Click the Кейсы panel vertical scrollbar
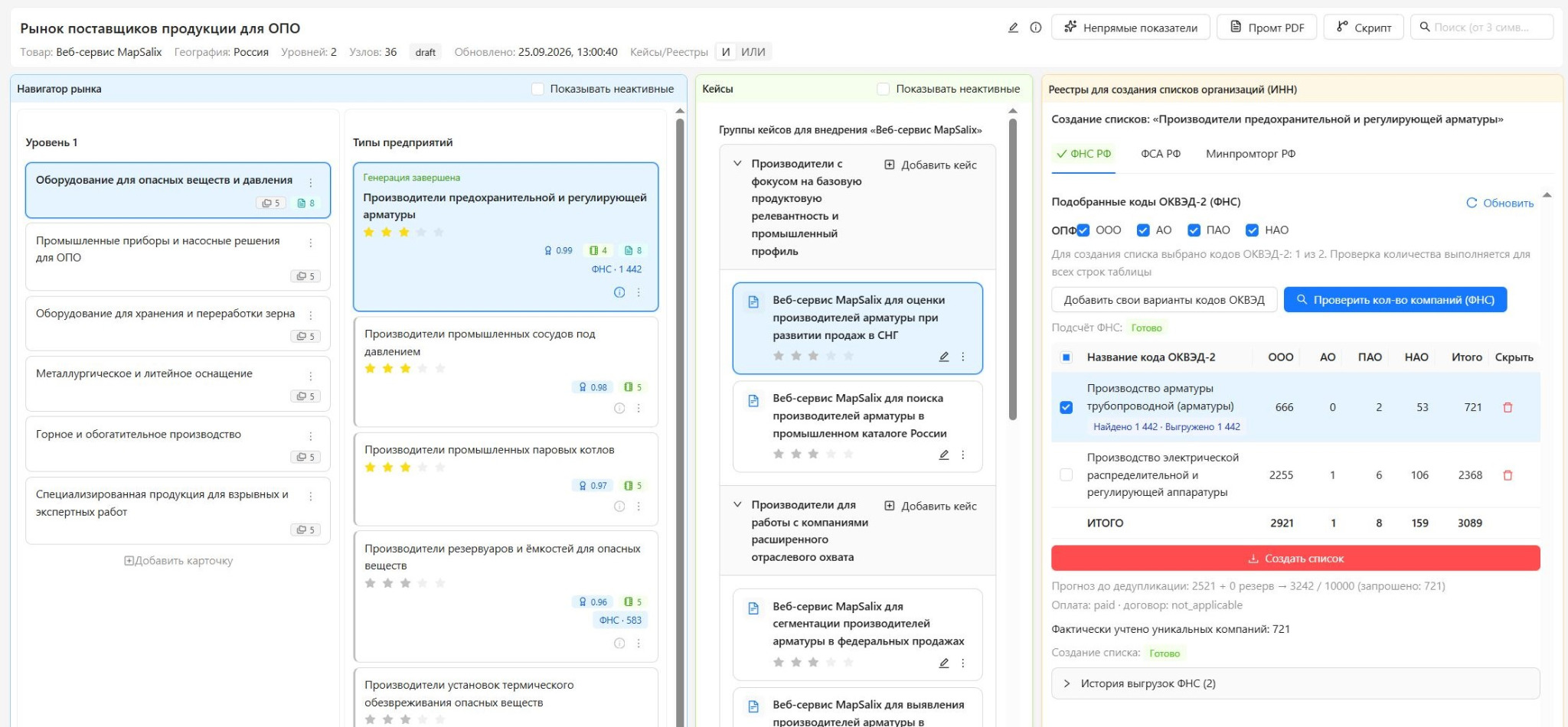Image resolution: width=1568 pixels, height=727 pixels. pyautogui.click(x=1012, y=269)
